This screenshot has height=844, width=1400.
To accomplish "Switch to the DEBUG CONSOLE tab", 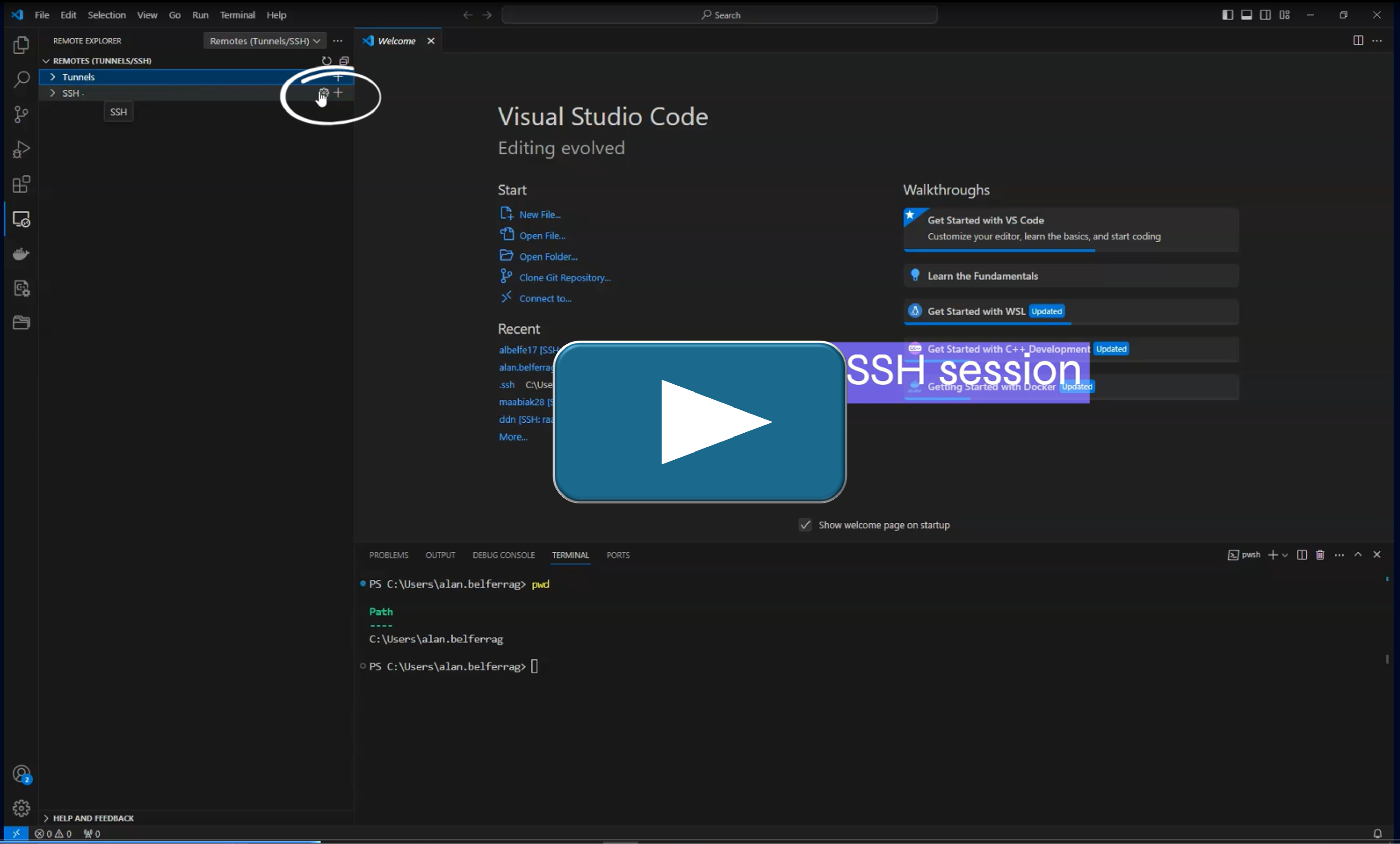I will [x=504, y=555].
